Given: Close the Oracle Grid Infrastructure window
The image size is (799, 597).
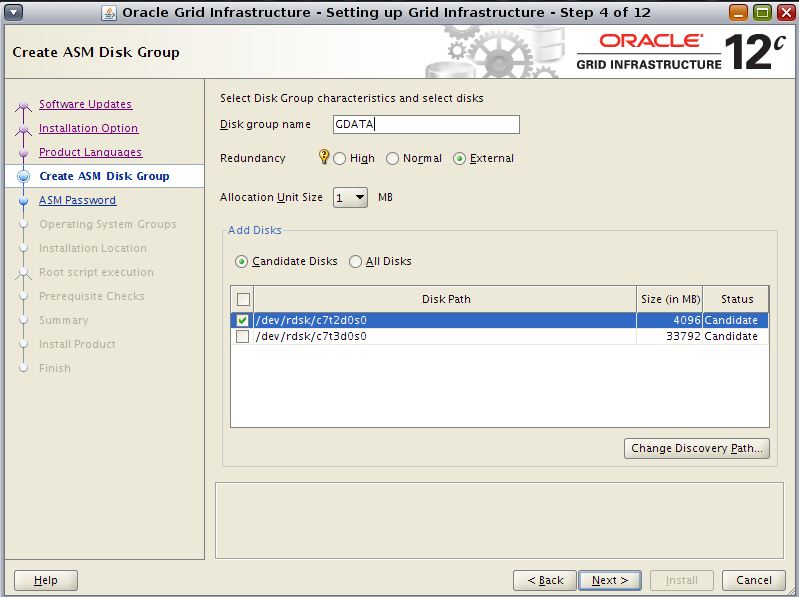Looking at the screenshot, I should click(x=786, y=12).
